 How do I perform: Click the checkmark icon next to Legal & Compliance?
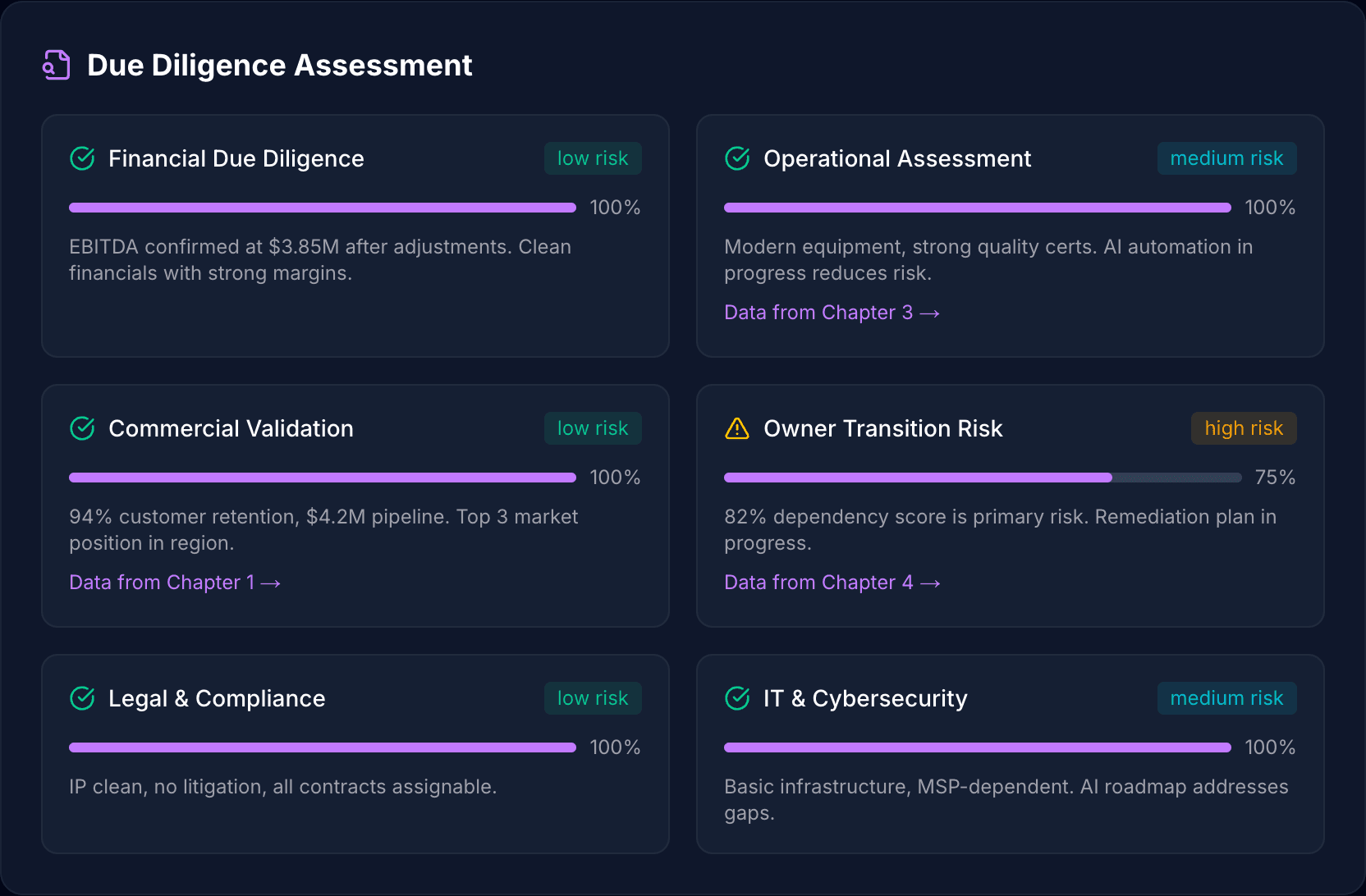tap(82, 698)
